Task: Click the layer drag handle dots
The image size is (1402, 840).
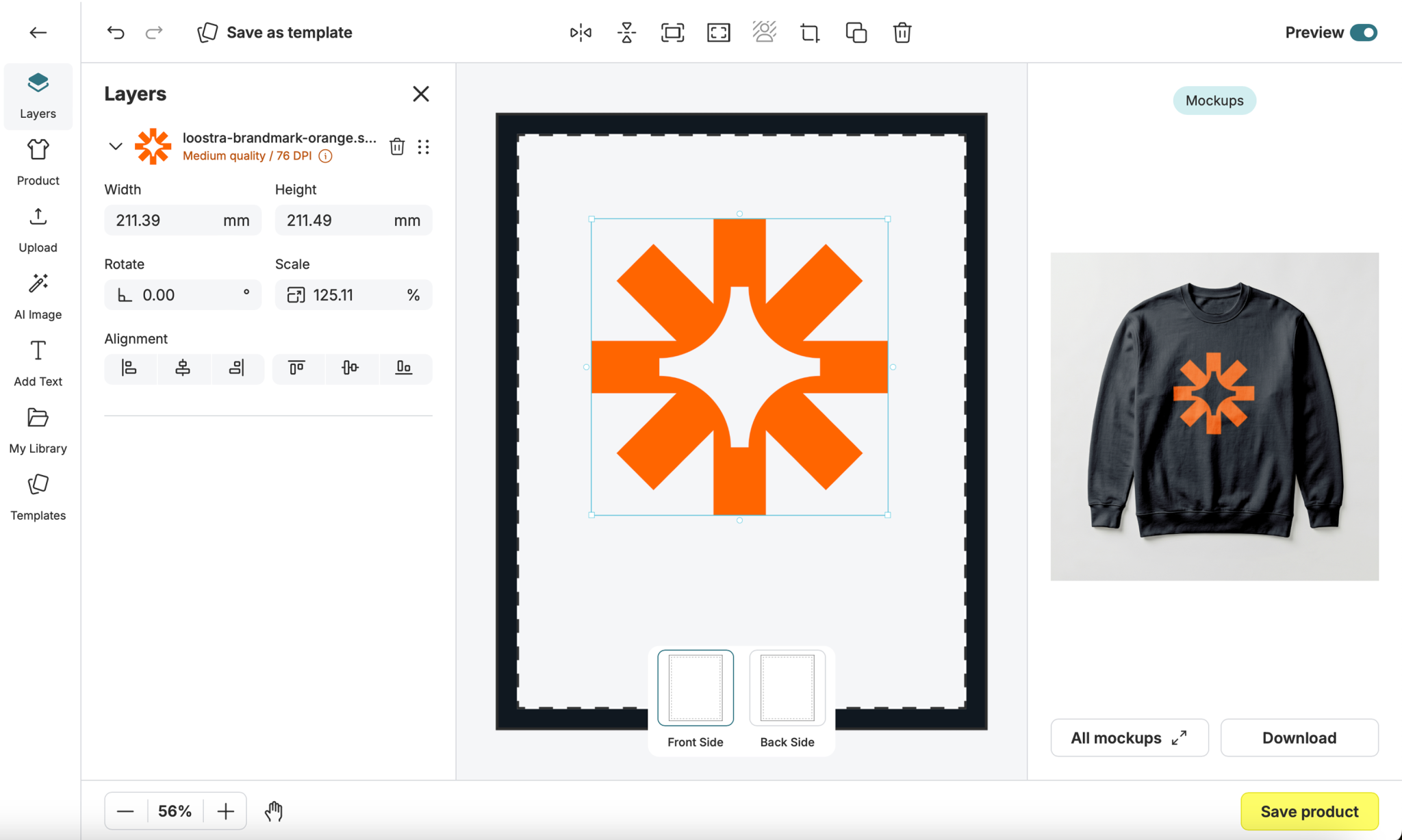Action: 424,147
